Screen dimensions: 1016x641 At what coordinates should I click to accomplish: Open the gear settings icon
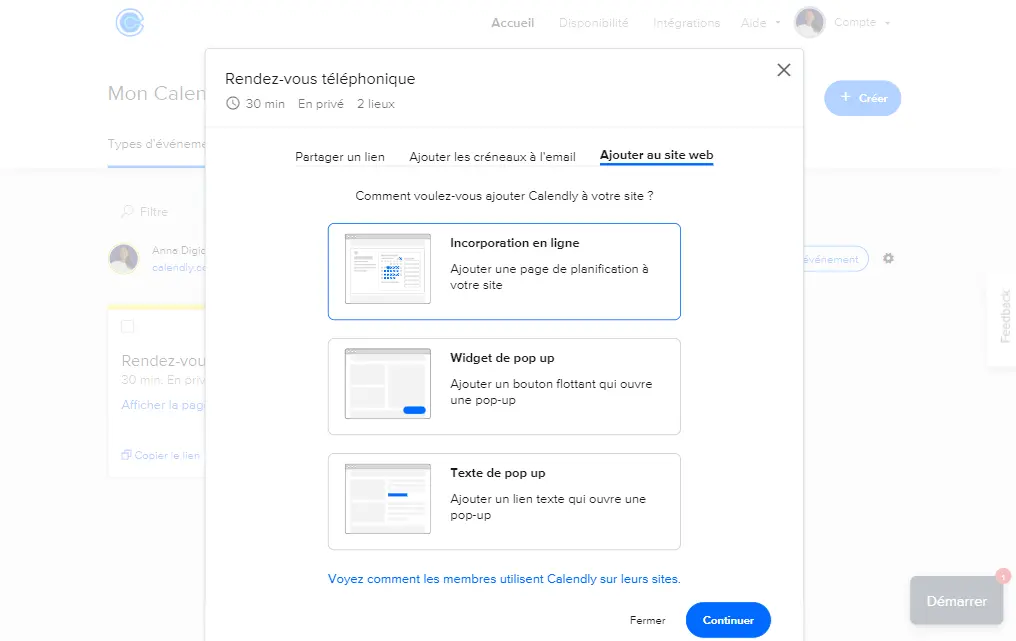[x=888, y=259]
